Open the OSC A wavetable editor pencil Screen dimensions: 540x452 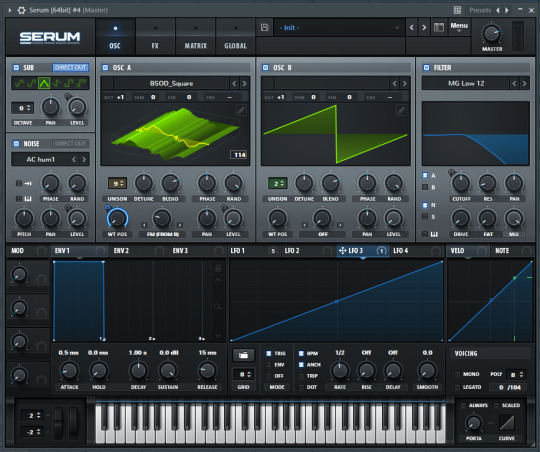pos(241,110)
